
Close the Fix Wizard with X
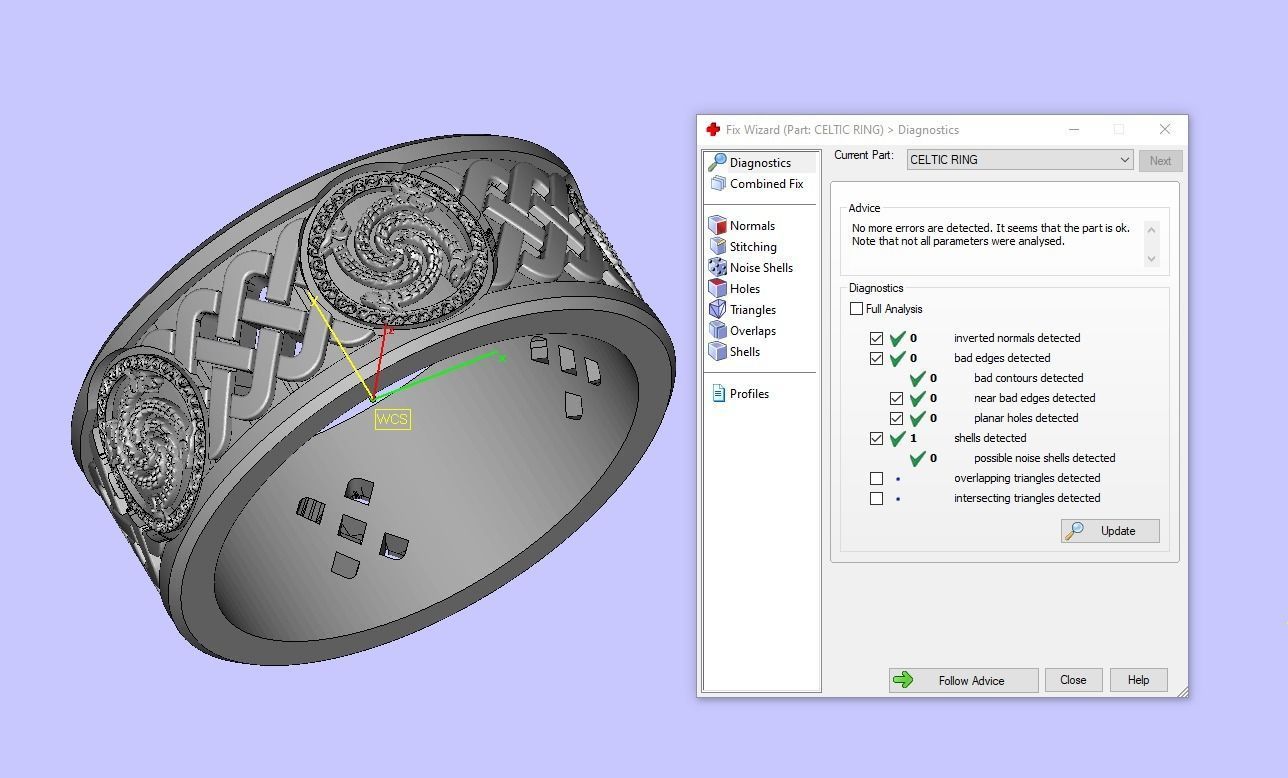[1165, 129]
